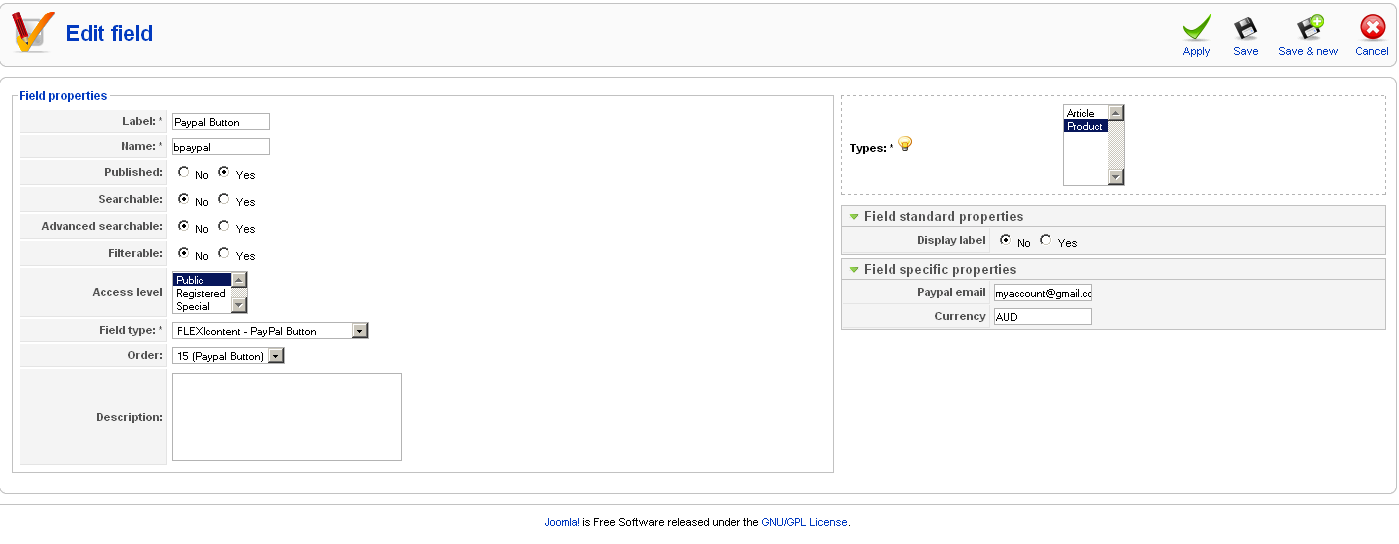Click the Paypal email input field

point(1042,293)
